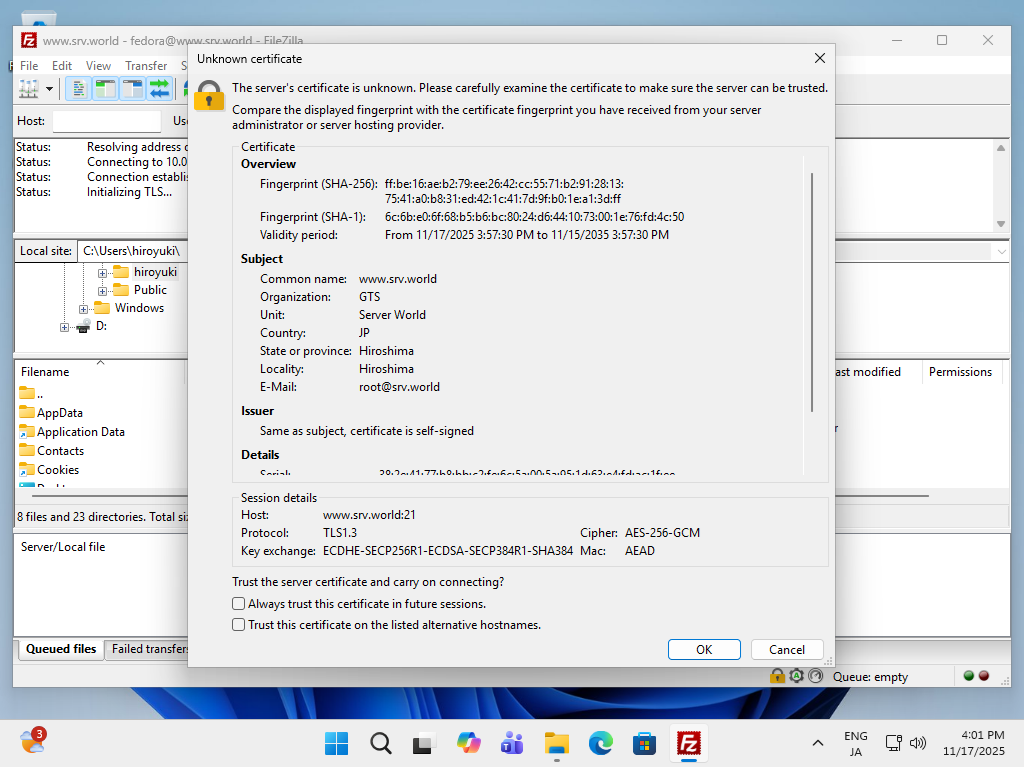Open the Transfer menu

click(x=146, y=65)
